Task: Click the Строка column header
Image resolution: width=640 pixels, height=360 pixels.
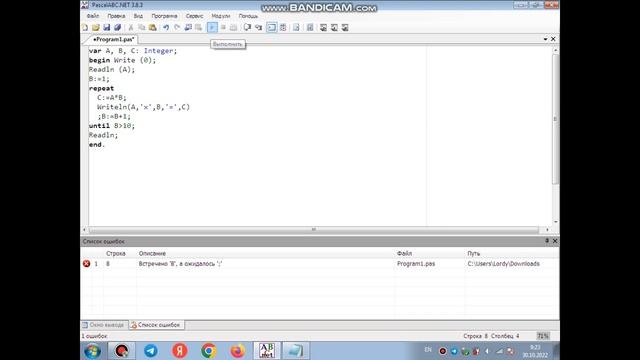Action: click(116, 253)
